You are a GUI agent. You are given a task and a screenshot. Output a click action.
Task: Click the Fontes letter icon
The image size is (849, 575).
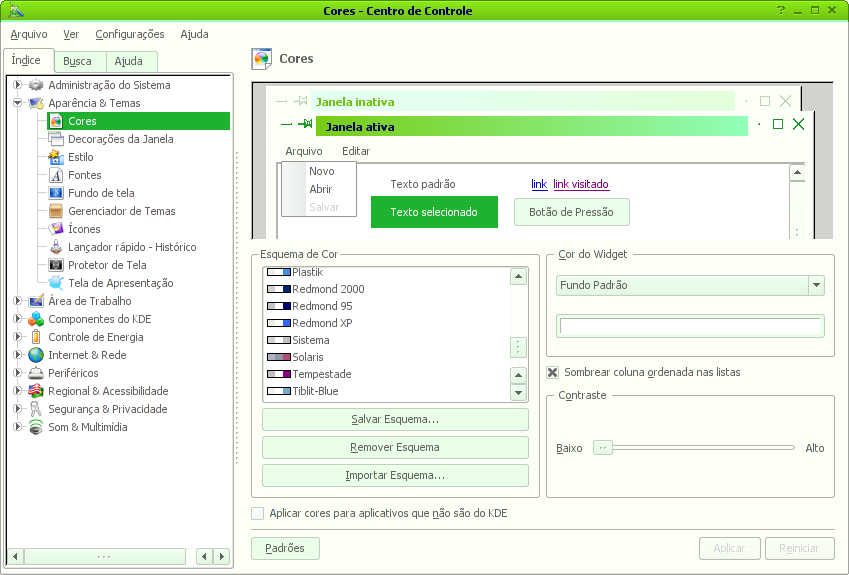[56, 175]
